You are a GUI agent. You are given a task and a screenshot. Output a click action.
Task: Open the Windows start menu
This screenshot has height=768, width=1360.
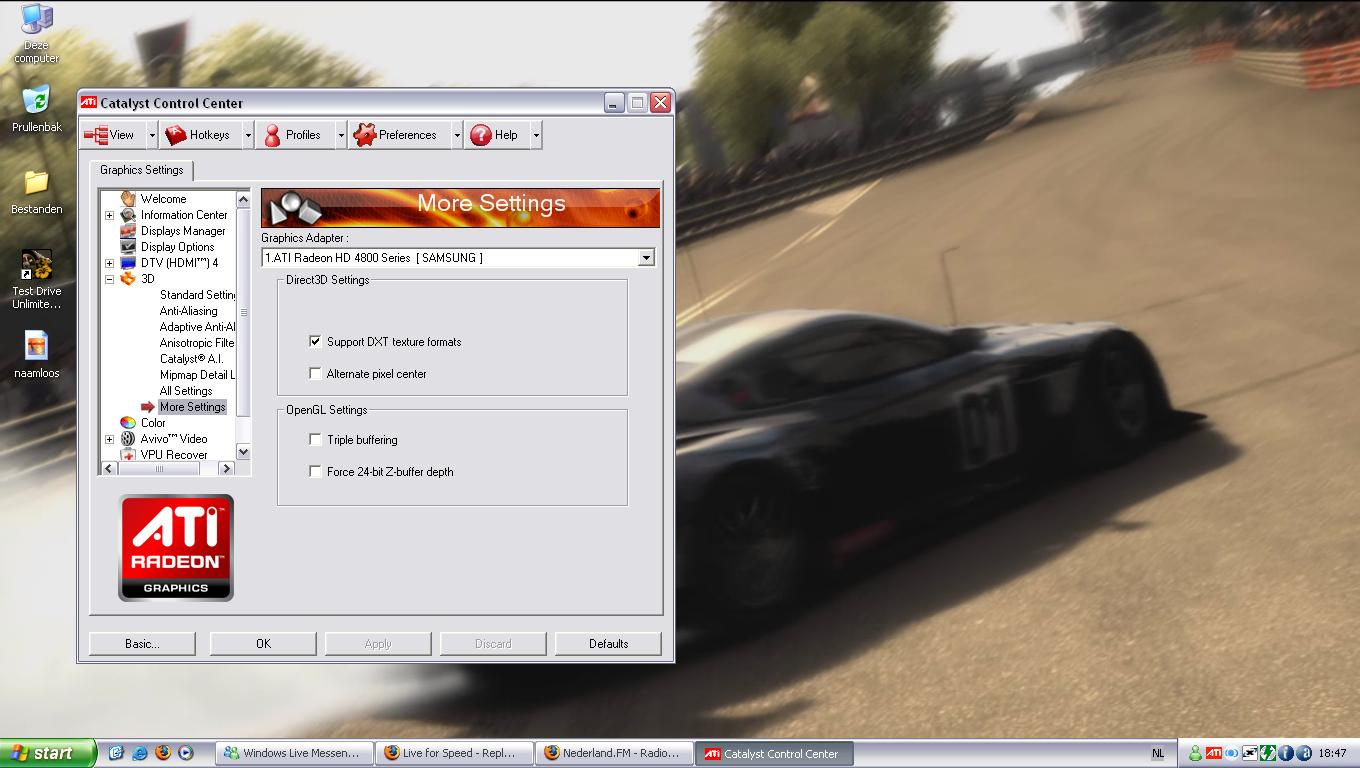(x=48, y=753)
